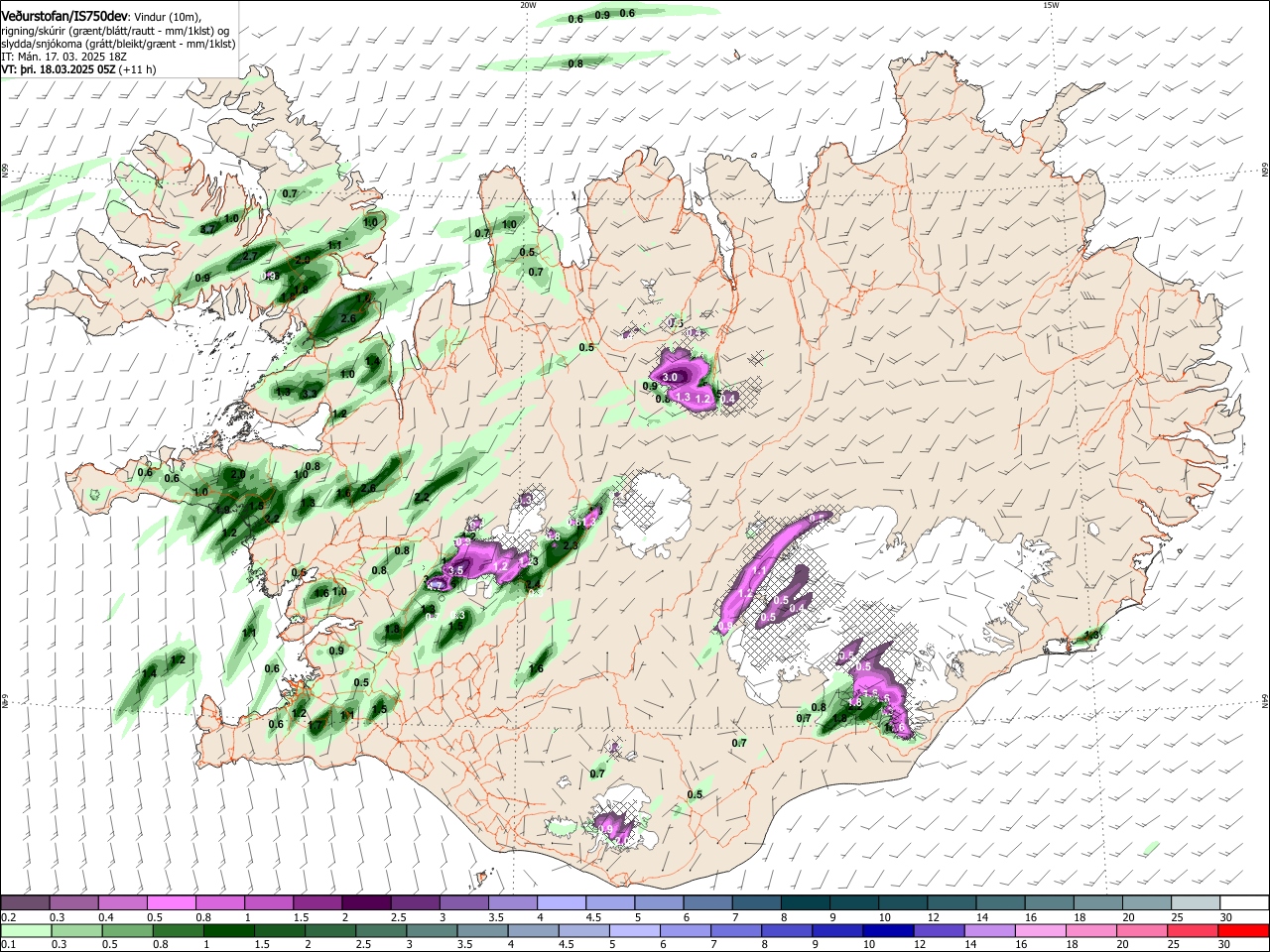The height and width of the screenshot is (952, 1270).
Task: Click the 3.0 snowfall value on the map
Action: (x=670, y=377)
